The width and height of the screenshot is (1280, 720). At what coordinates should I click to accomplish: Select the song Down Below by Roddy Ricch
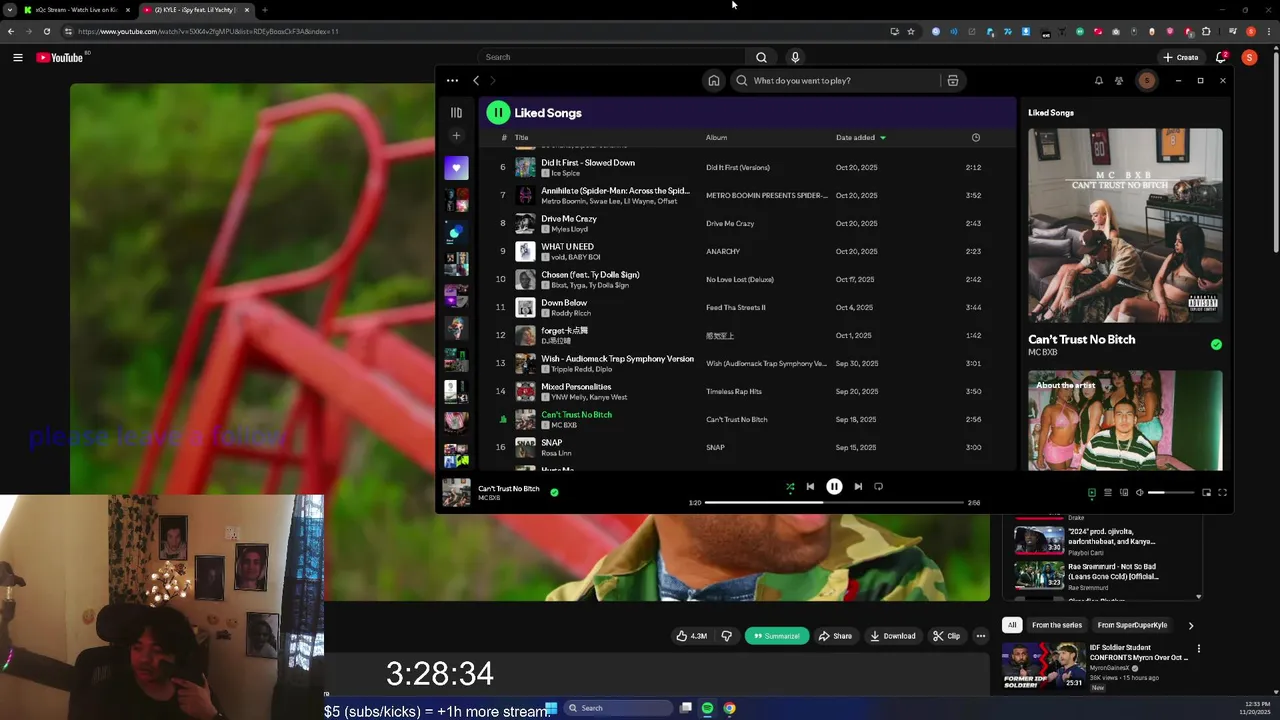click(x=564, y=303)
